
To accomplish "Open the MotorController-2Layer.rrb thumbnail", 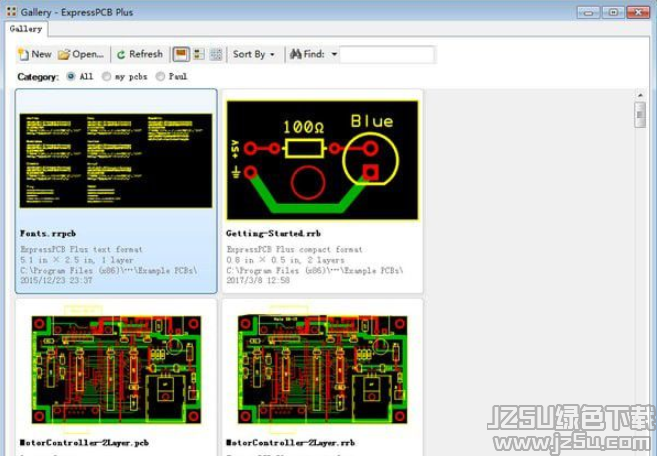I will pos(322,370).
